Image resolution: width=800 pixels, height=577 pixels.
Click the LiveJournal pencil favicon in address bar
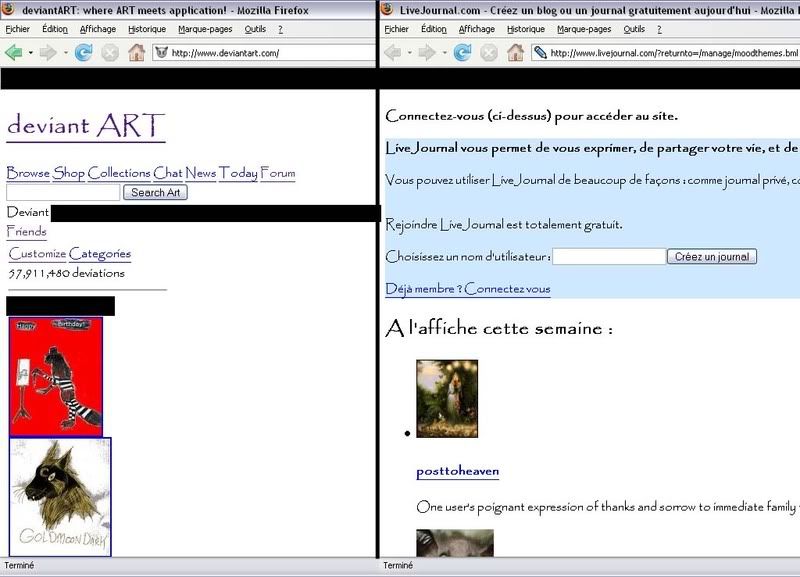(x=540, y=52)
